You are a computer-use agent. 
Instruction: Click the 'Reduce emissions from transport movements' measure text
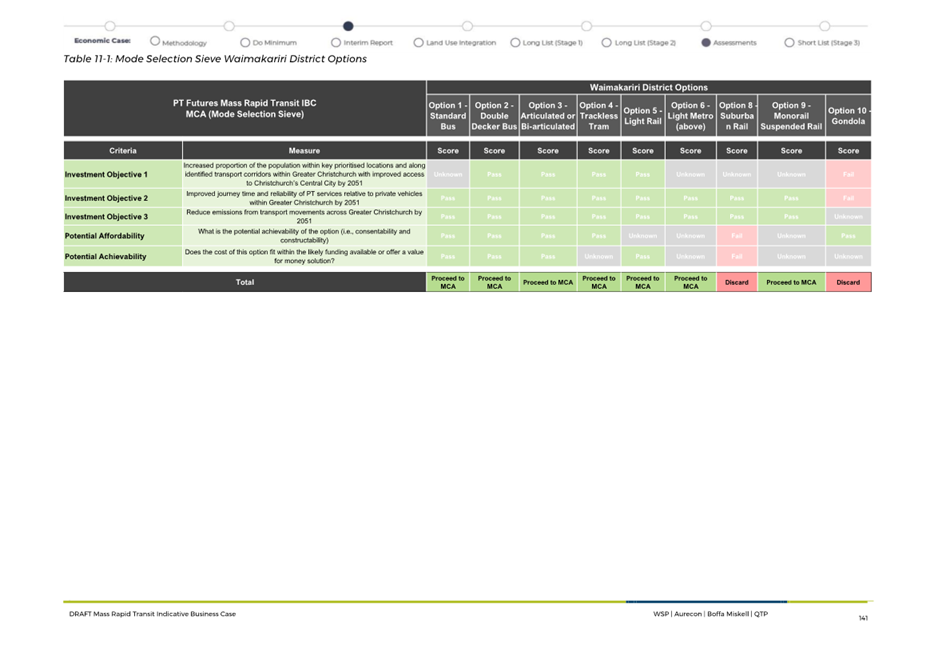click(304, 217)
